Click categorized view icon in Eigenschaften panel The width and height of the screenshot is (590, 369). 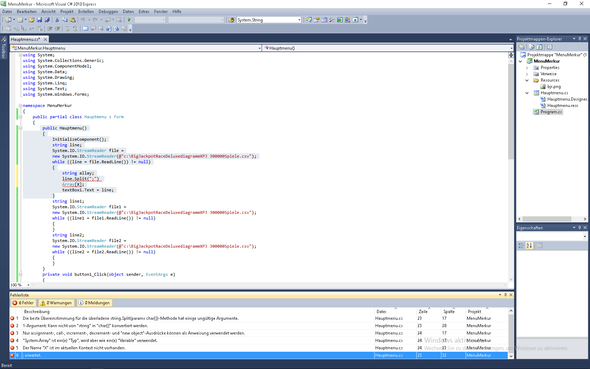point(521,245)
